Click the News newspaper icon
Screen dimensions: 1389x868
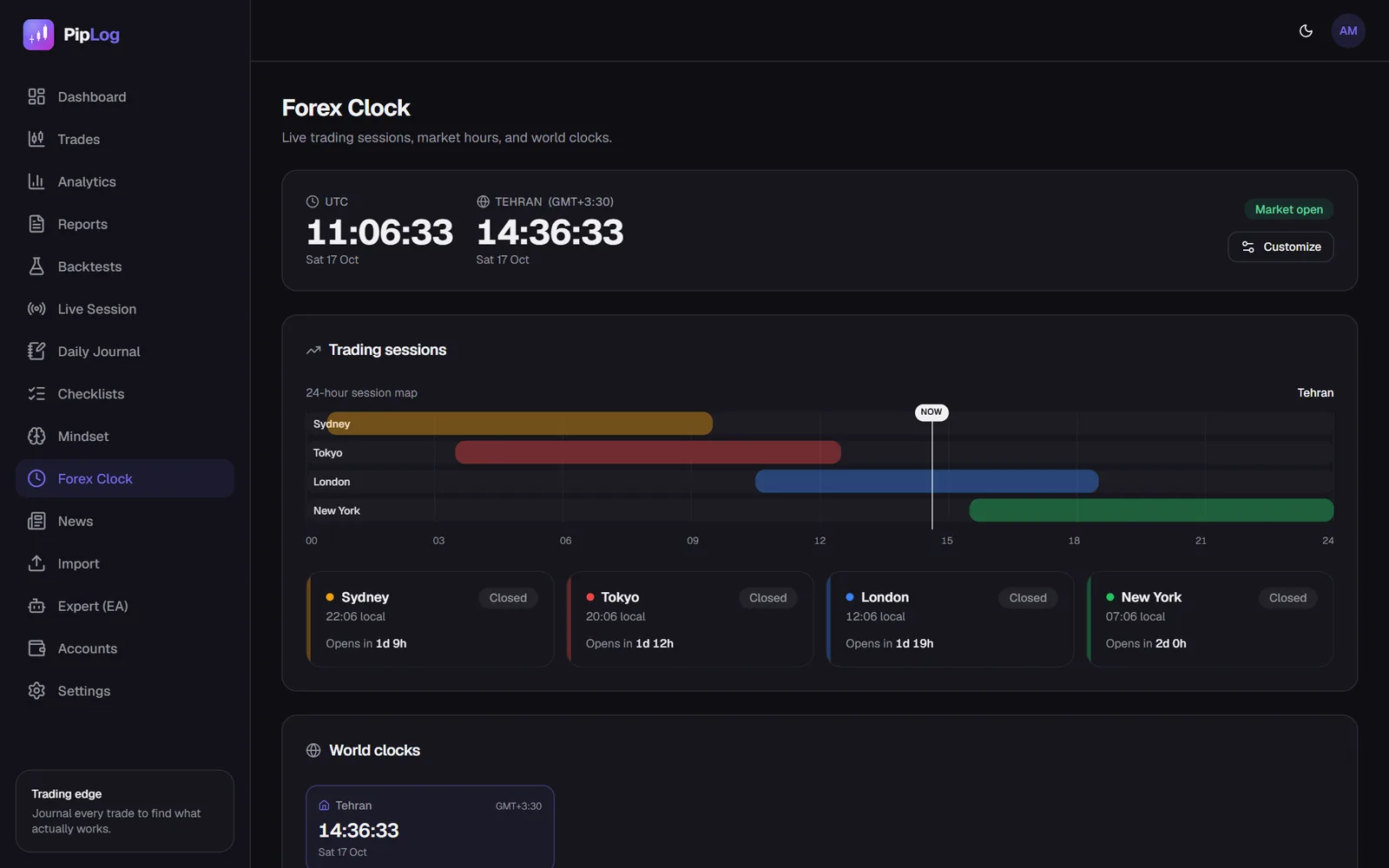pyautogui.click(x=36, y=522)
